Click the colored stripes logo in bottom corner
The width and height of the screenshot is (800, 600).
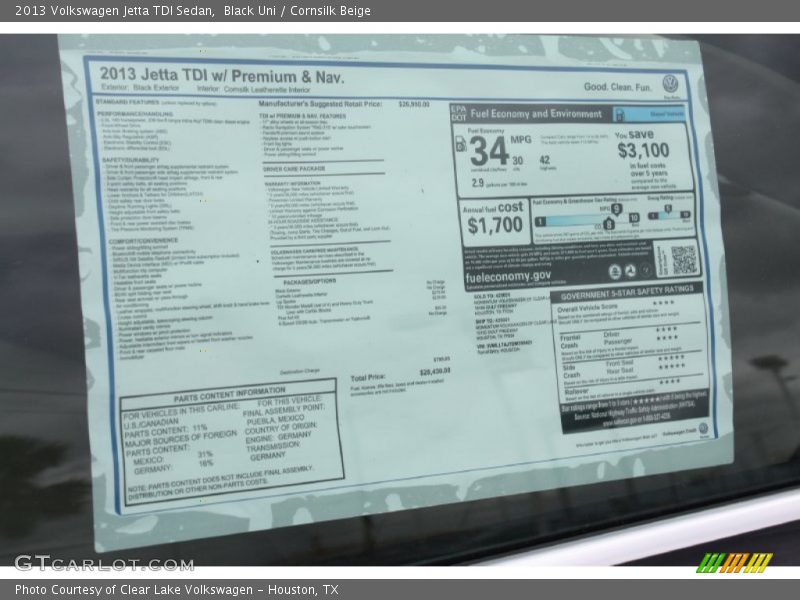[x=734, y=562]
